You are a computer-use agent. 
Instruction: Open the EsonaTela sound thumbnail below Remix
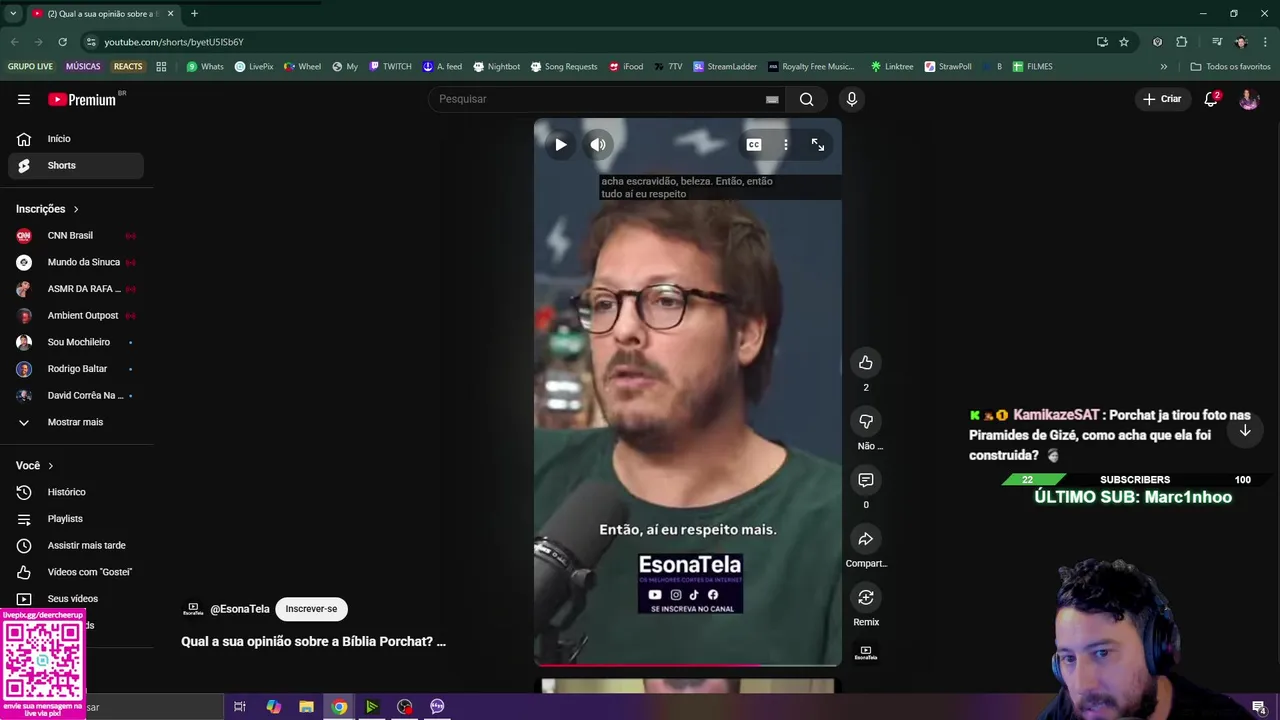(866, 652)
